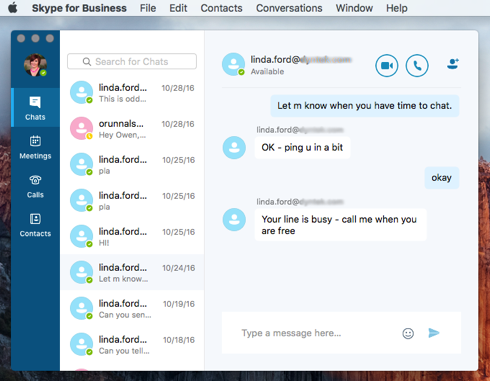Open the 10/19/16 'Can you sen...' chat
490x381 pixels.
[x=132, y=308]
